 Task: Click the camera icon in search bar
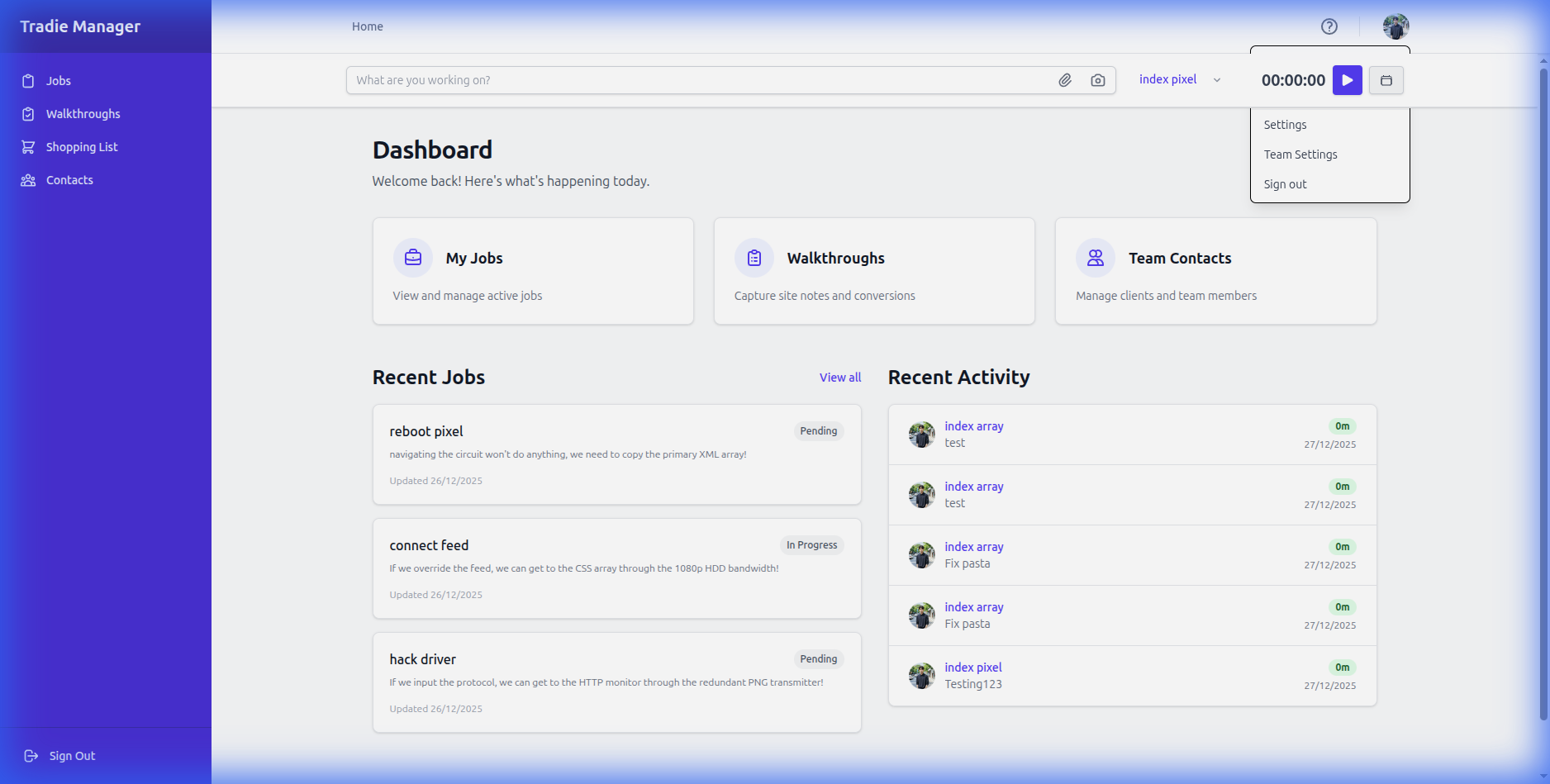click(1097, 80)
